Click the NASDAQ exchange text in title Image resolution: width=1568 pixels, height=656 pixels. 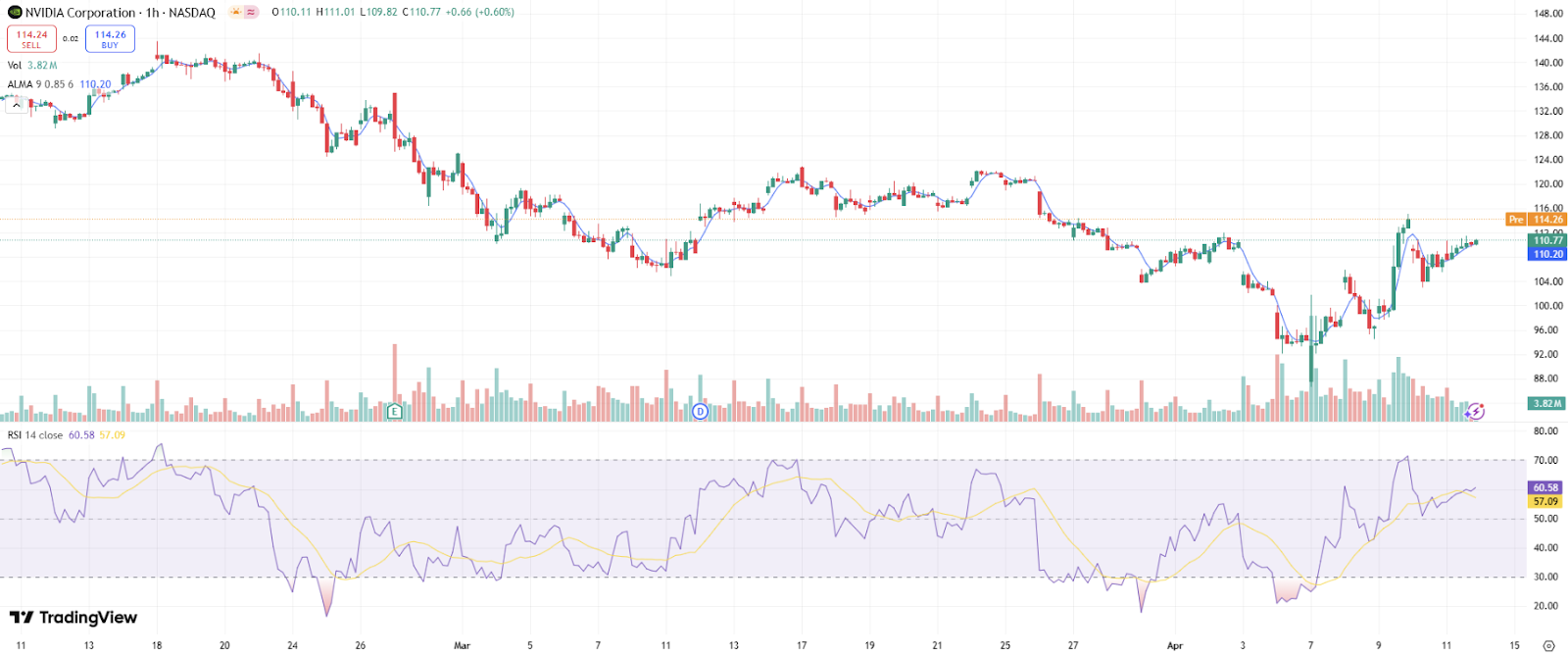pos(191,13)
